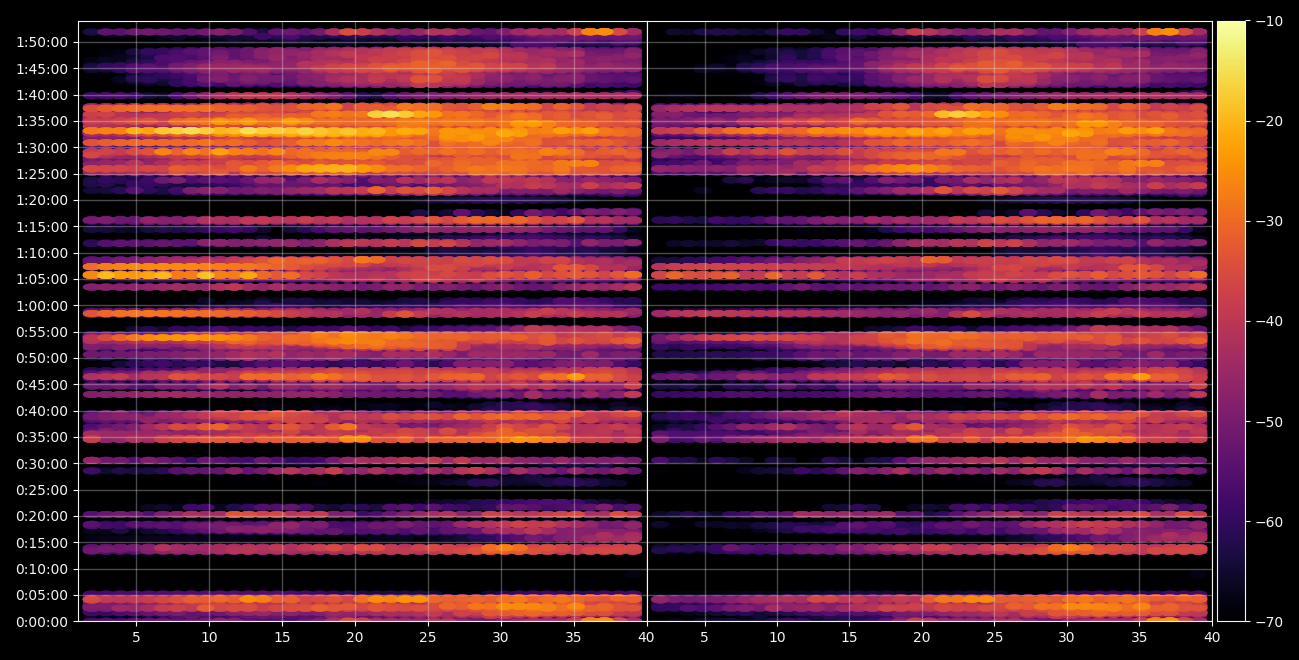
Task: Click the 0:15:00 y-axis tick label
Action: (x=42, y=543)
